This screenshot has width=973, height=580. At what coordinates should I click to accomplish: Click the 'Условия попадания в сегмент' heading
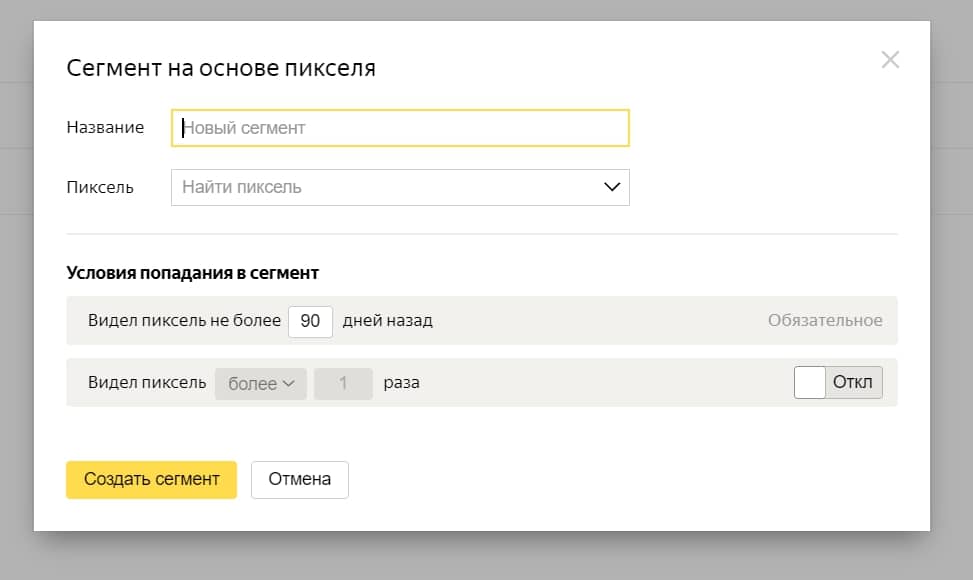click(x=192, y=272)
